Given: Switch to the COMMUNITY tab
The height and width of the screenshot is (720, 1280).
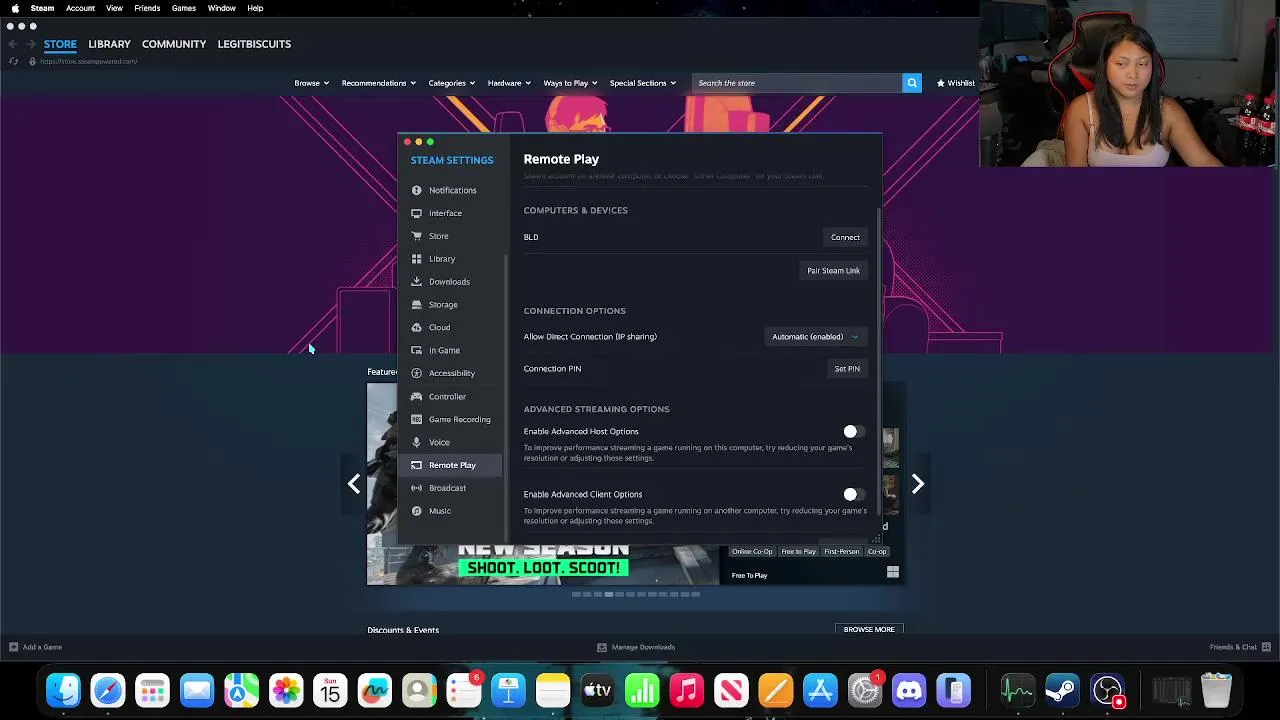Looking at the screenshot, I should (174, 44).
